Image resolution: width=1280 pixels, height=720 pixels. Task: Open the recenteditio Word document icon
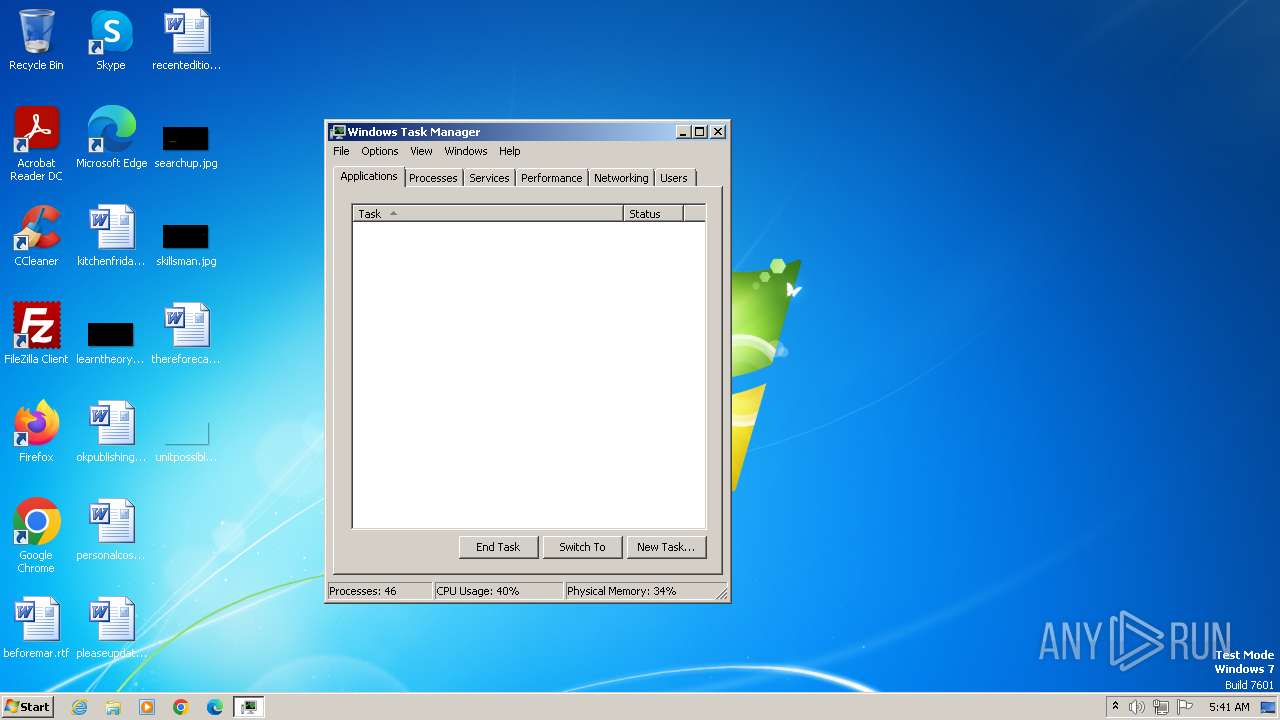187,40
